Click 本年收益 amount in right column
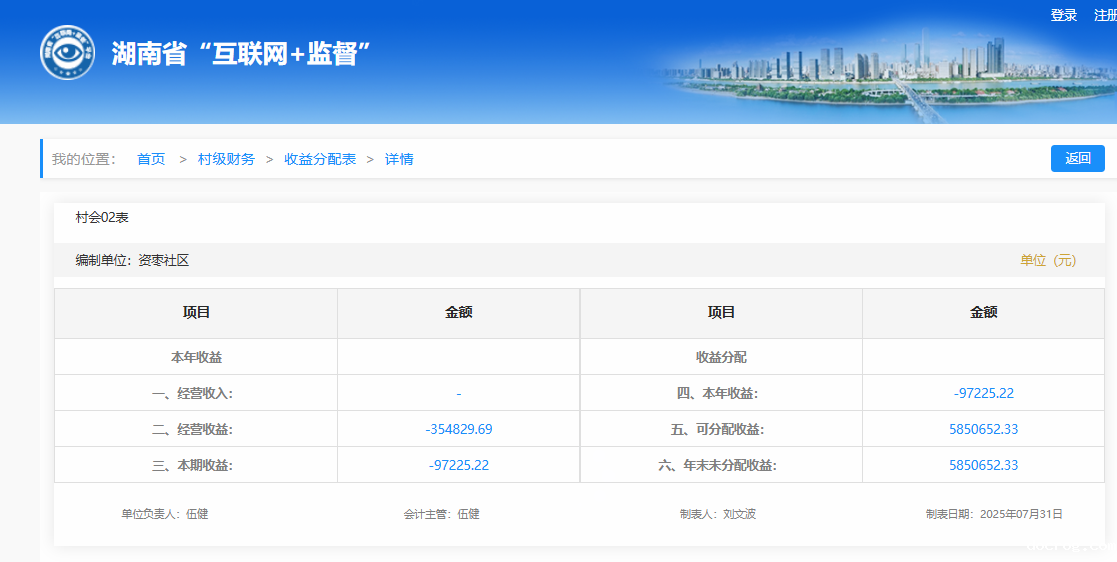The width and height of the screenshot is (1117, 562). click(x=983, y=393)
